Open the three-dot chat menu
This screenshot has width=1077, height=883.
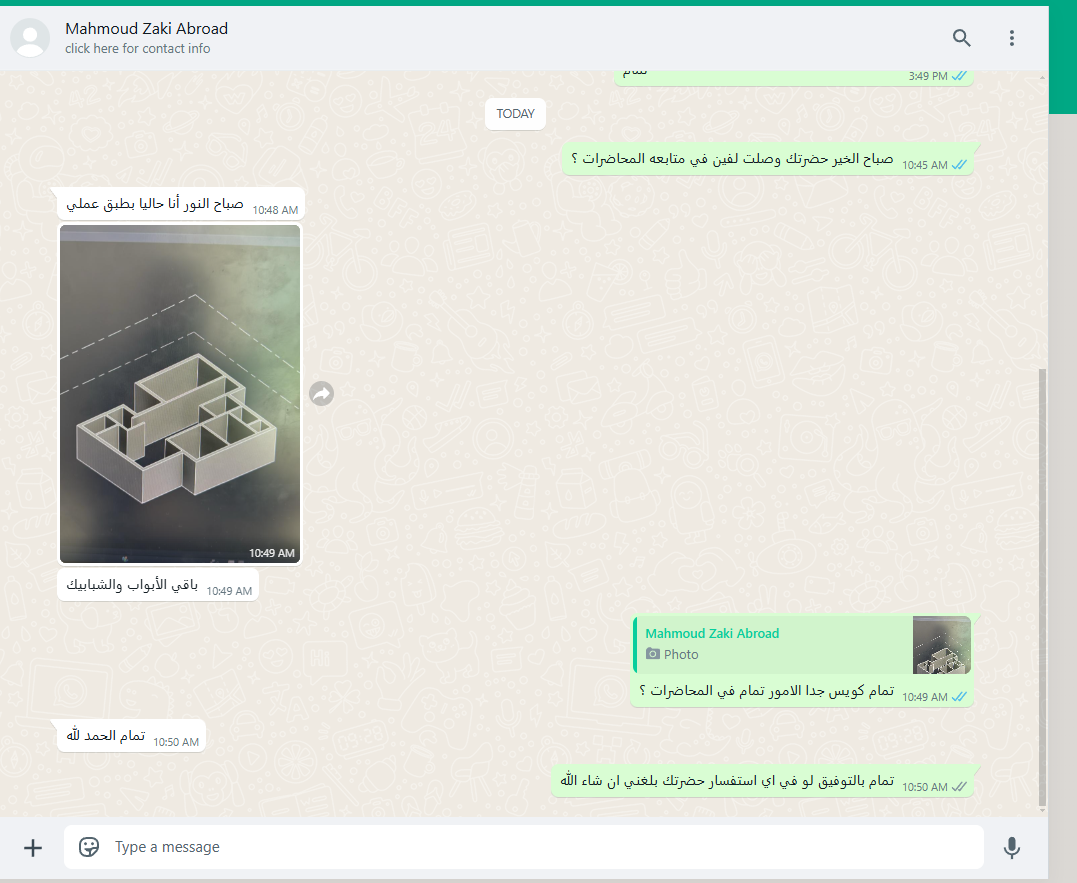pyautogui.click(x=1012, y=38)
